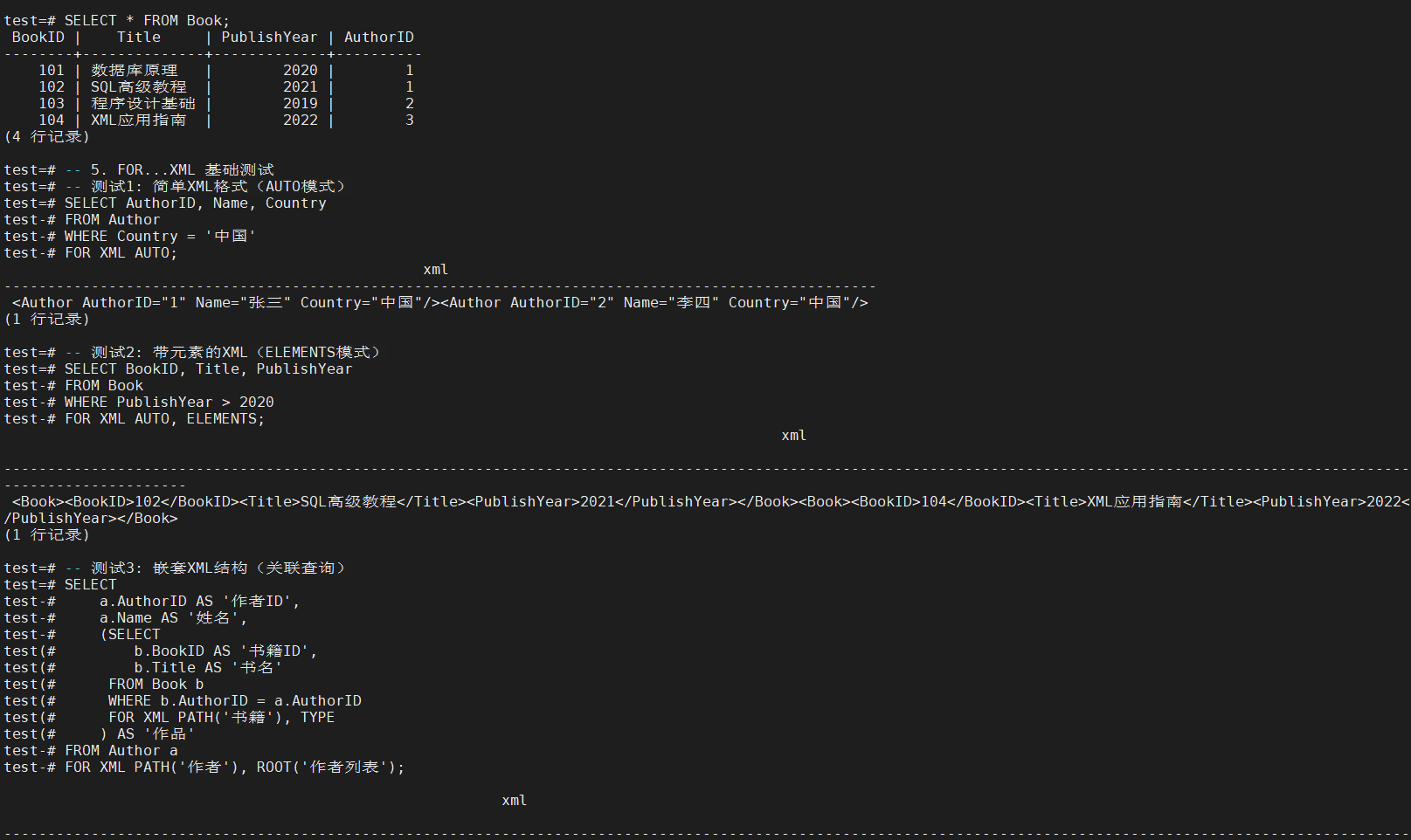Click the '(4 行记录)' result count
The image size is (1411, 840).
47,136
